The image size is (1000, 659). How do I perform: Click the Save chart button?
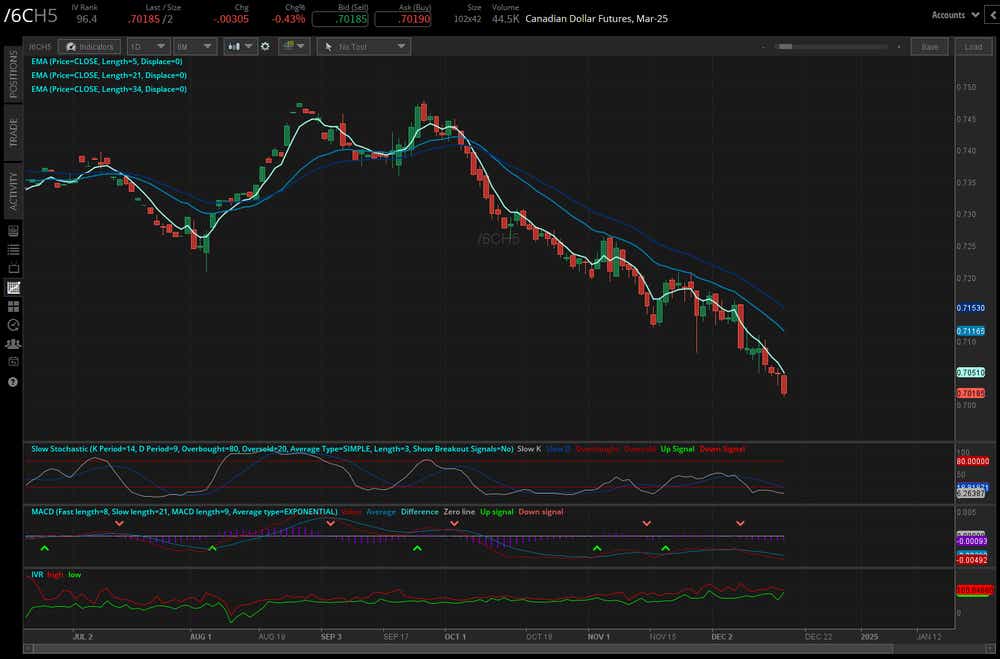pos(930,46)
